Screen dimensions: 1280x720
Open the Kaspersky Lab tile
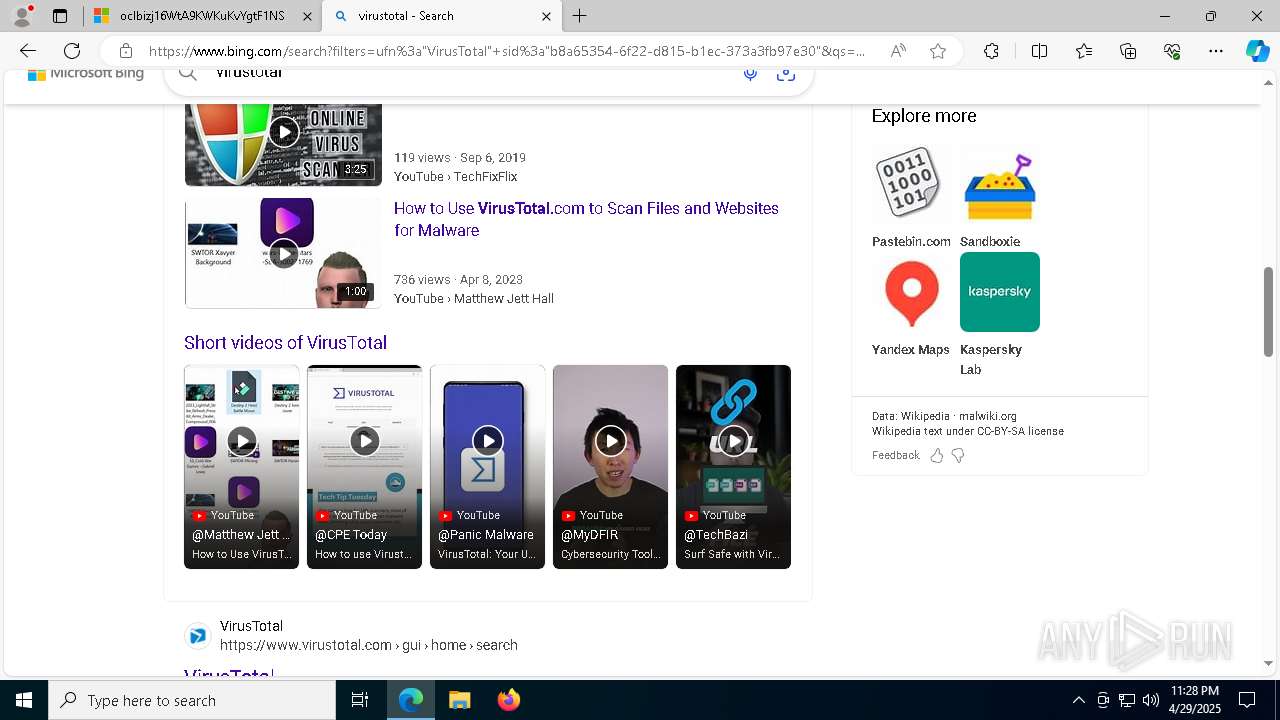pyautogui.click(x=999, y=292)
